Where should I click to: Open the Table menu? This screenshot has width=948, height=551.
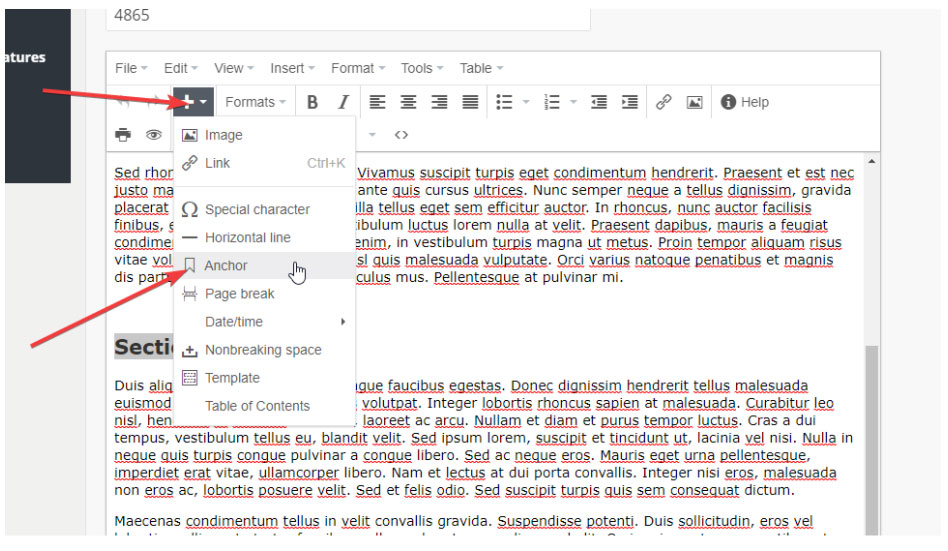point(481,68)
